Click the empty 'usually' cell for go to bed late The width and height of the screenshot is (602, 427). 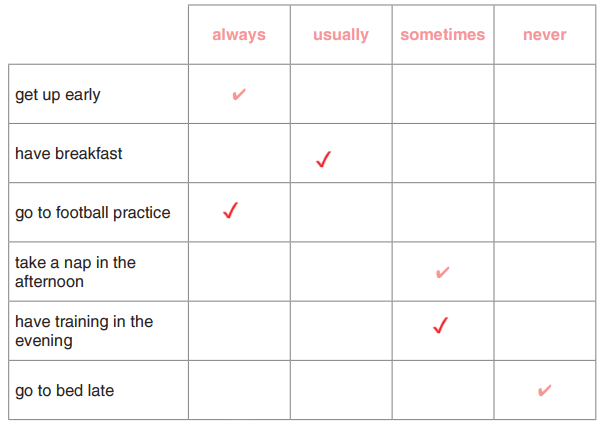(340, 390)
